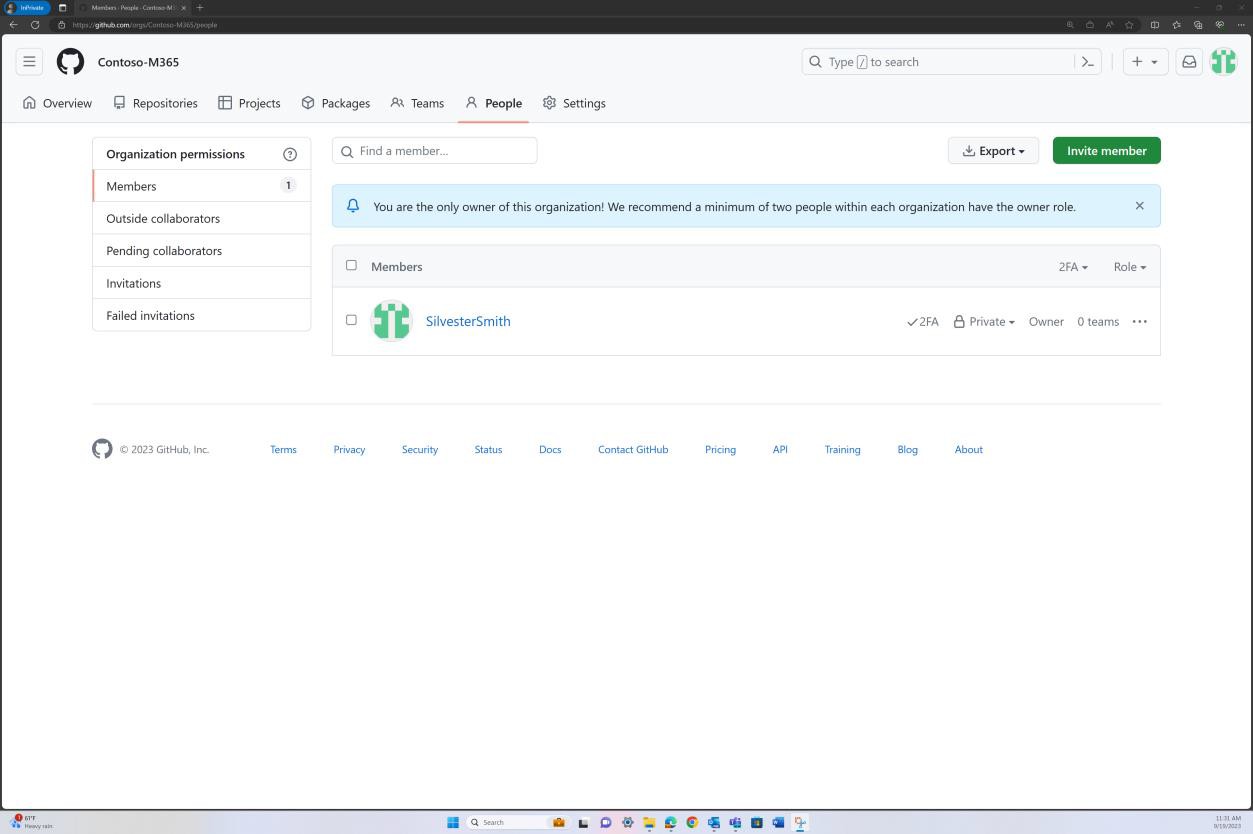Open SilvesterSmith's profile link
1253x834 pixels.
coord(467,321)
